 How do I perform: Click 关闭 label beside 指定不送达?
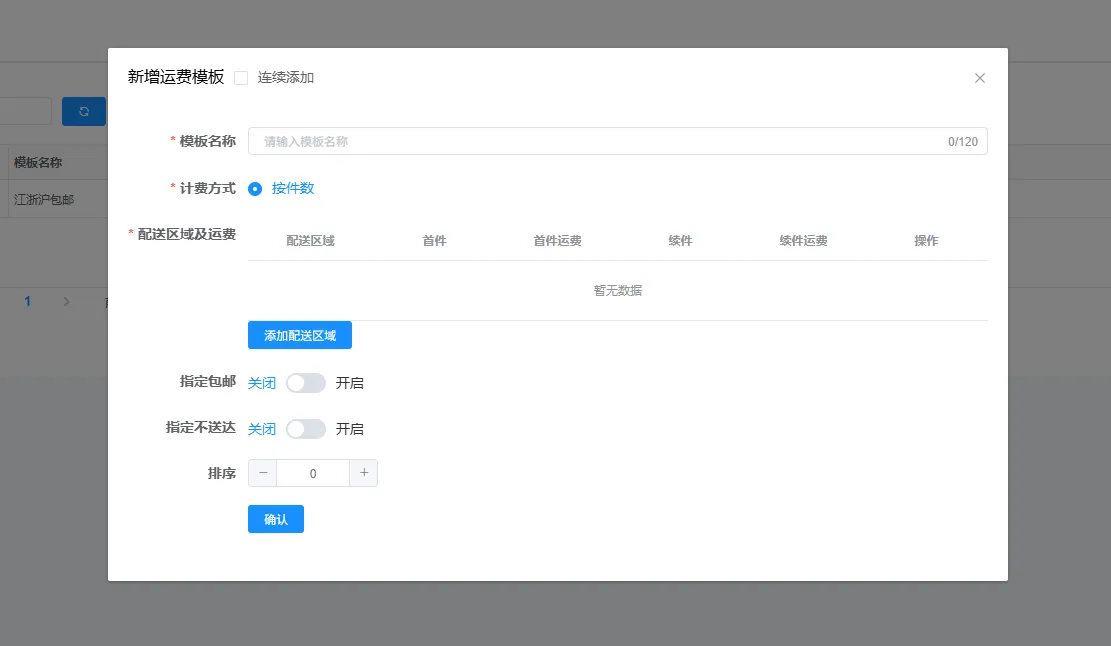(261, 429)
